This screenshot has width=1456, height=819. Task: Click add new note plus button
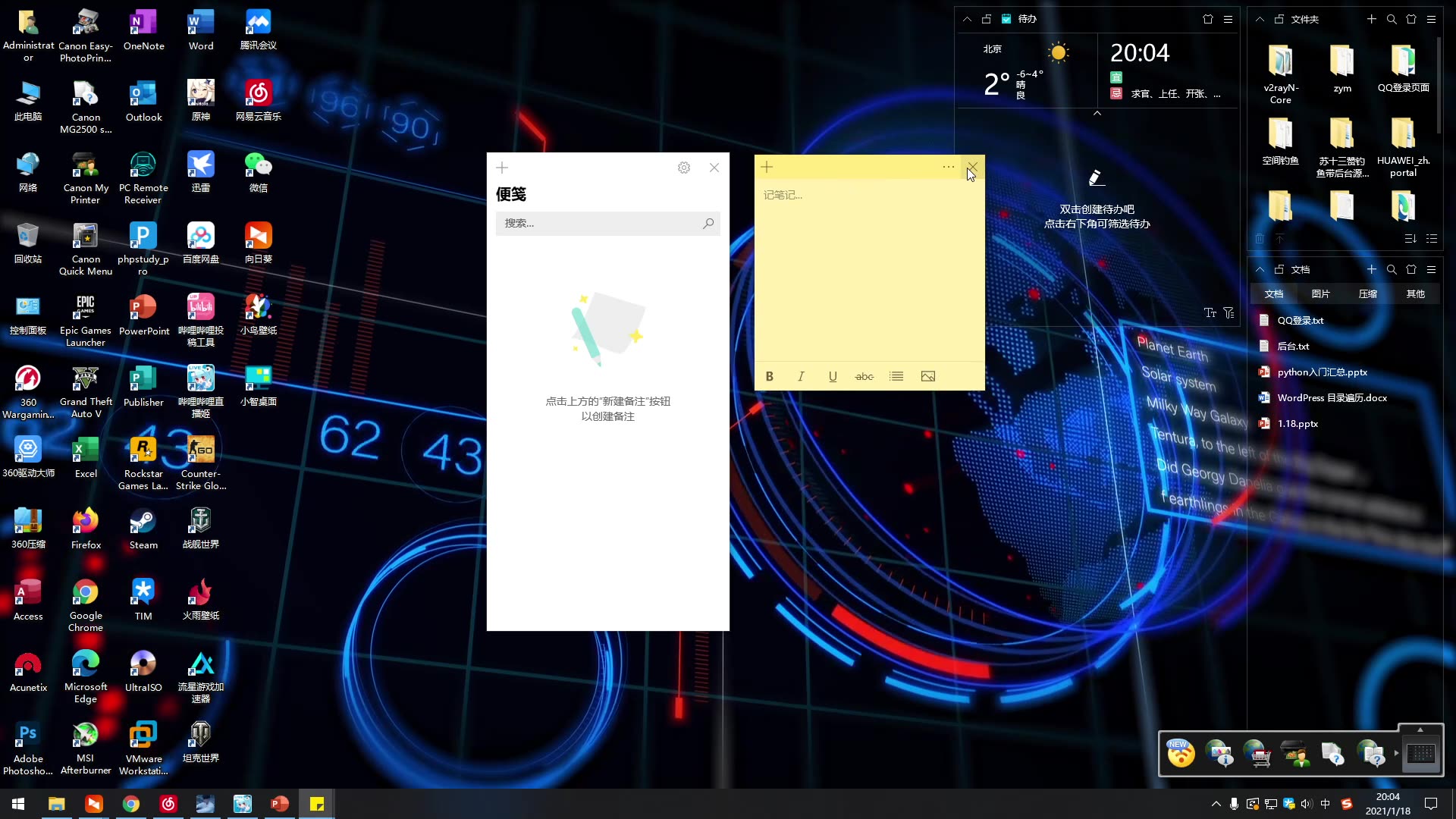tap(502, 168)
